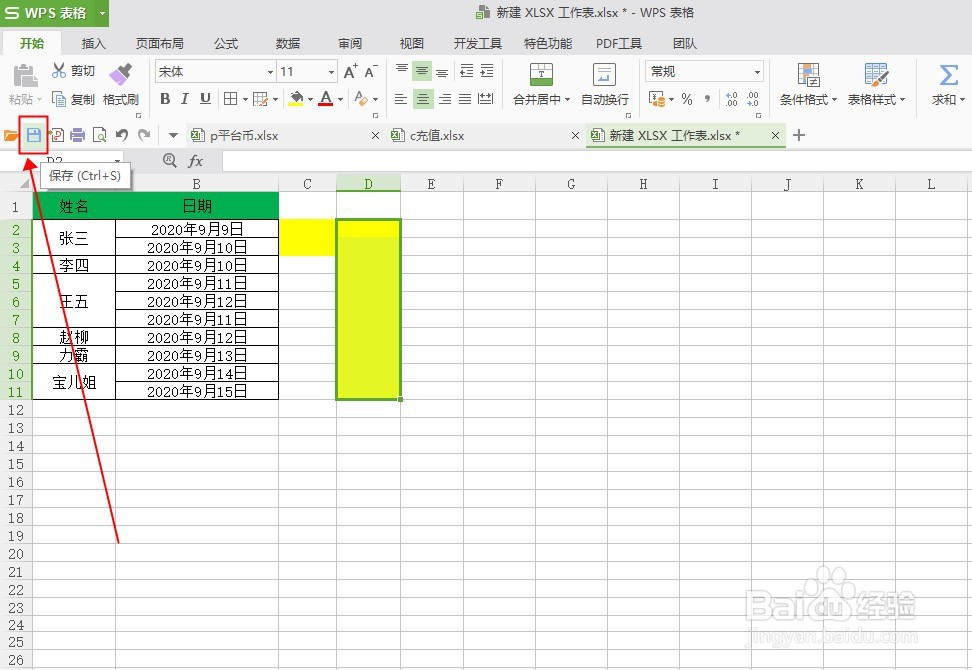Image resolution: width=972 pixels, height=670 pixels.
Task: Align text right
Action: [444, 99]
